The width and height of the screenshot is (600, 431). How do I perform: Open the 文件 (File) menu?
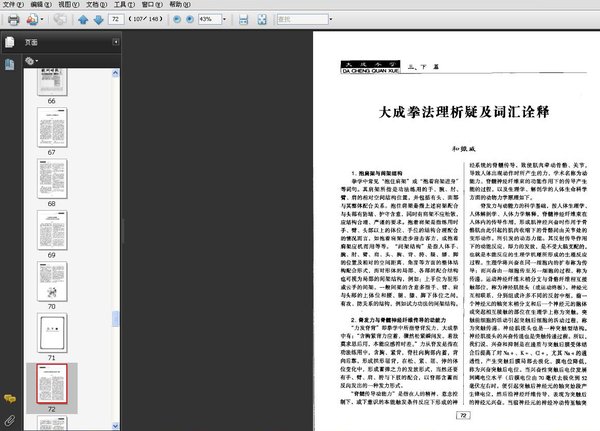point(13,5)
